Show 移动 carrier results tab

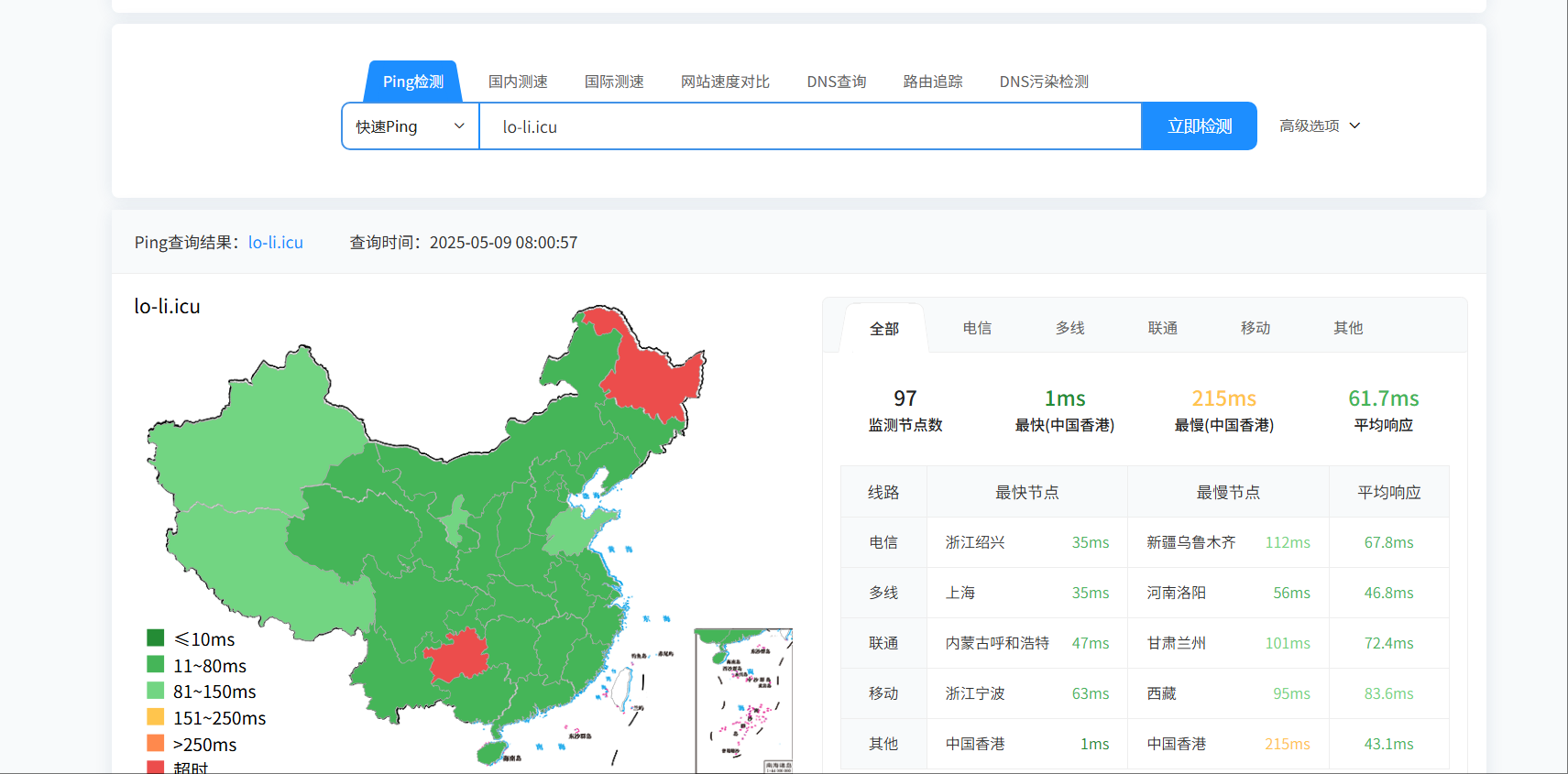[x=1255, y=328]
